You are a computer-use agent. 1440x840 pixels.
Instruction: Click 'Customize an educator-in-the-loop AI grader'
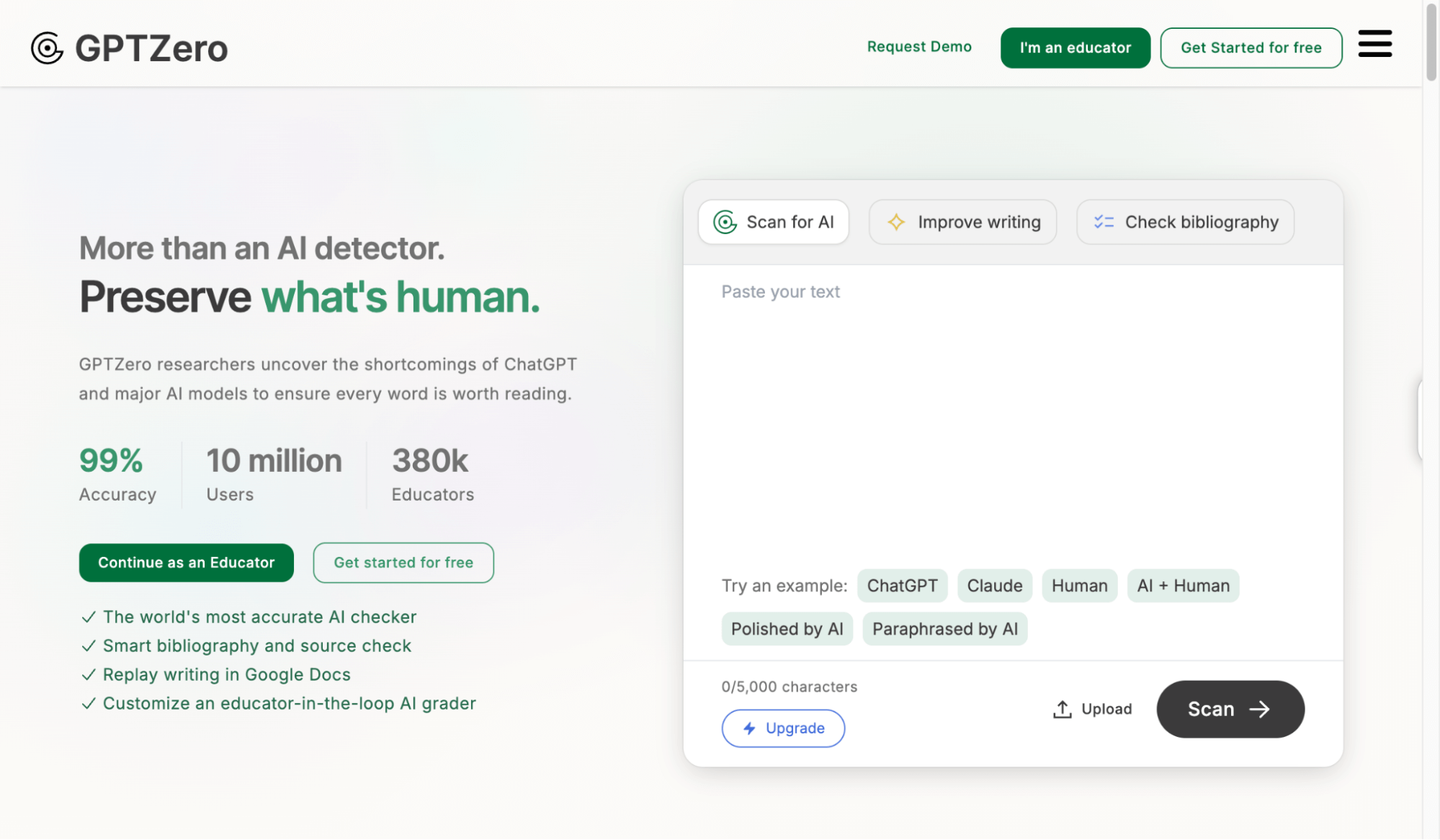pos(290,704)
